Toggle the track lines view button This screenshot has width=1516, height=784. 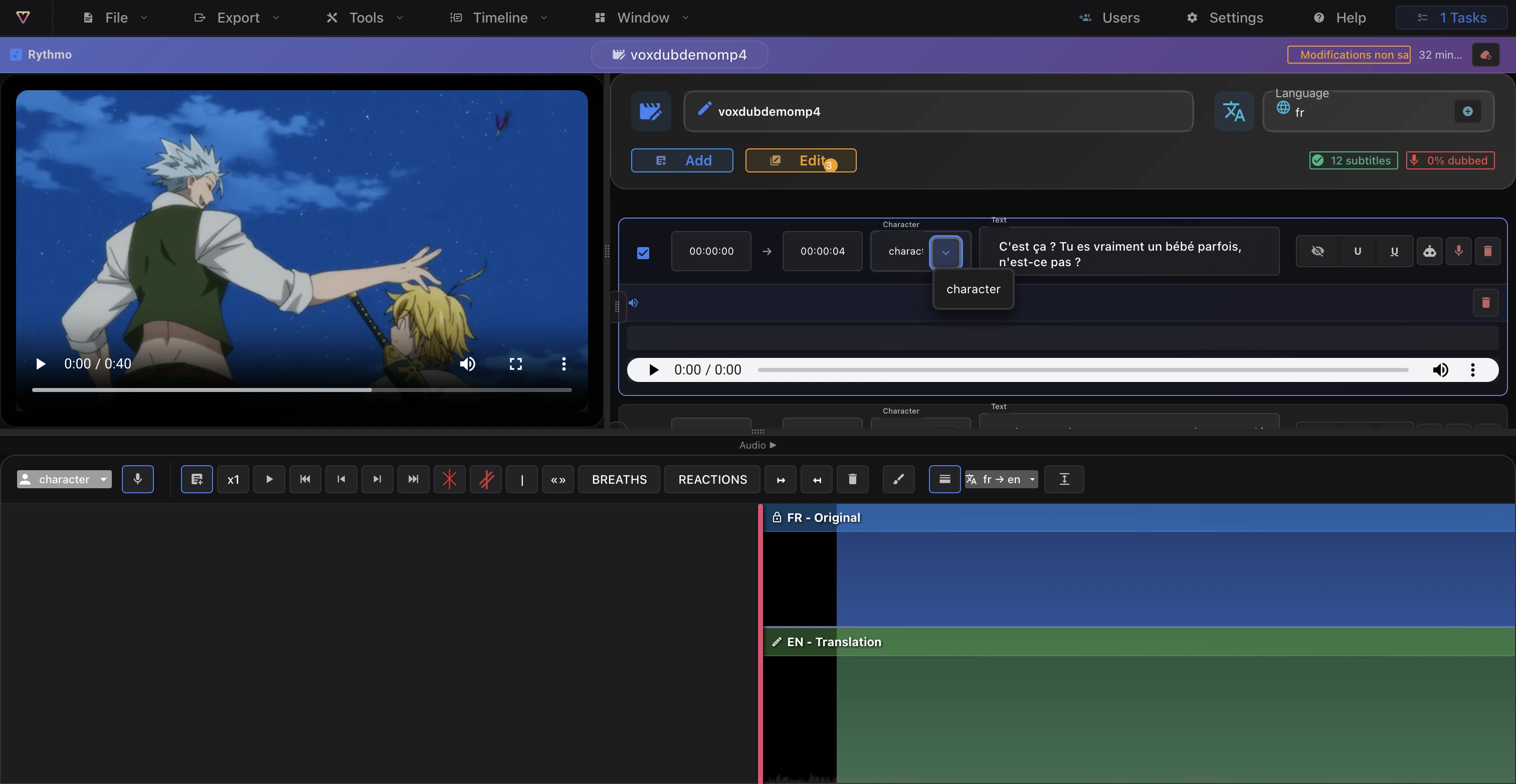coord(944,479)
